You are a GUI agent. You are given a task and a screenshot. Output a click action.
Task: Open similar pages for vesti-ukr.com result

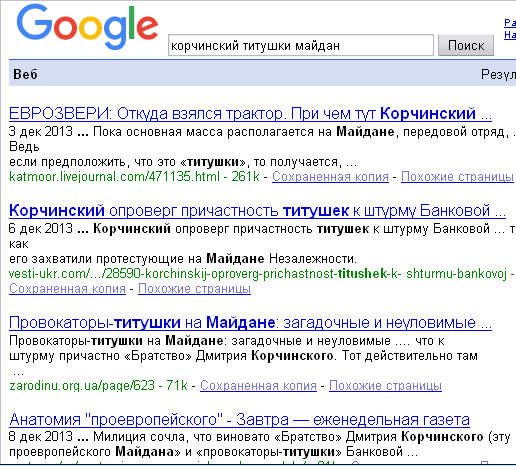194,289
